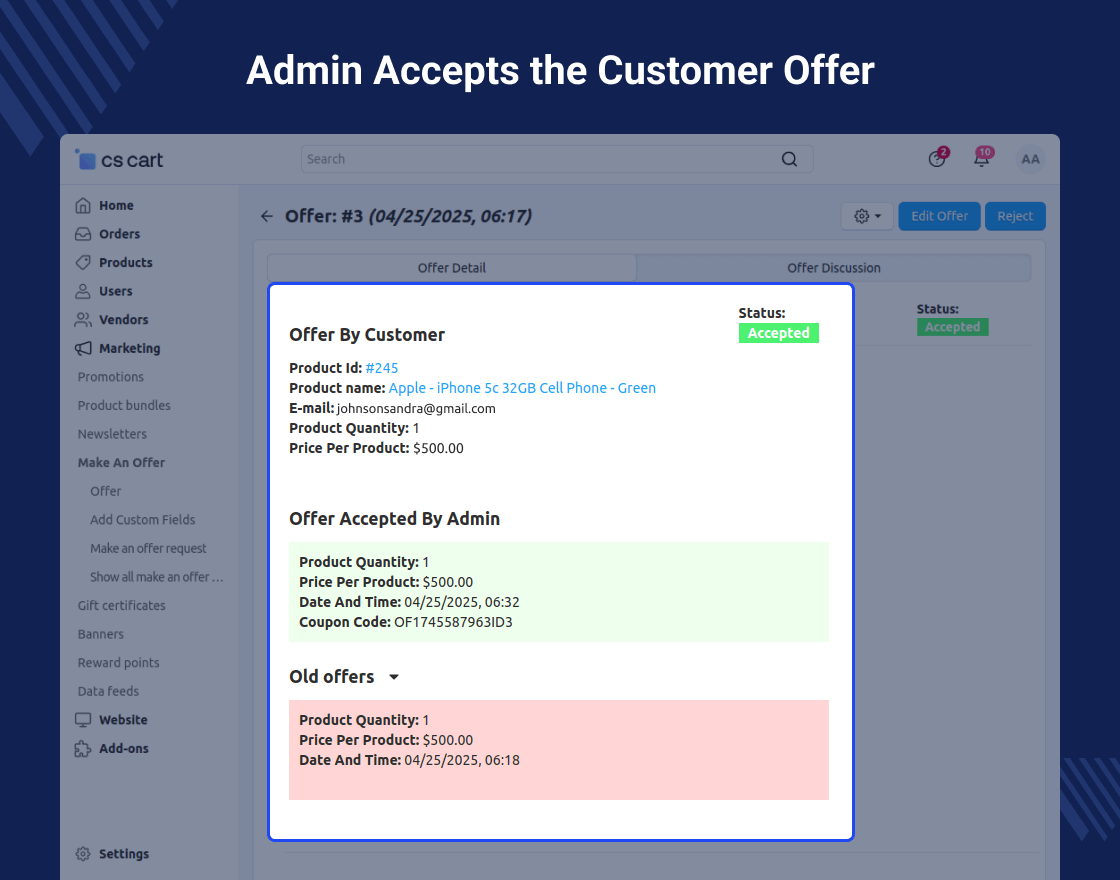Click the back arrow beside Offer #3

[266, 216]
